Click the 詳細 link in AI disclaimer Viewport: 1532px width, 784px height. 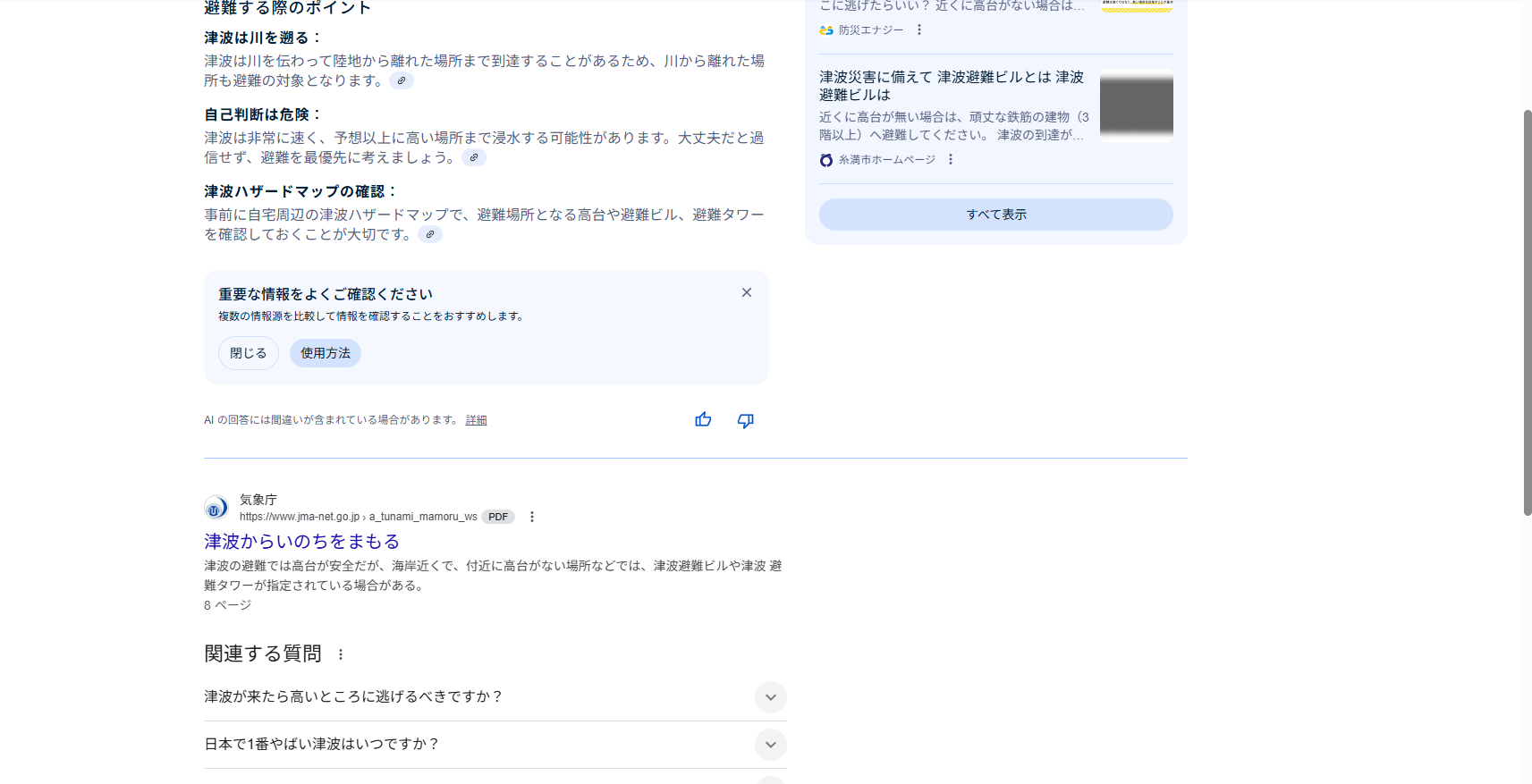click(x=476, y=420)
